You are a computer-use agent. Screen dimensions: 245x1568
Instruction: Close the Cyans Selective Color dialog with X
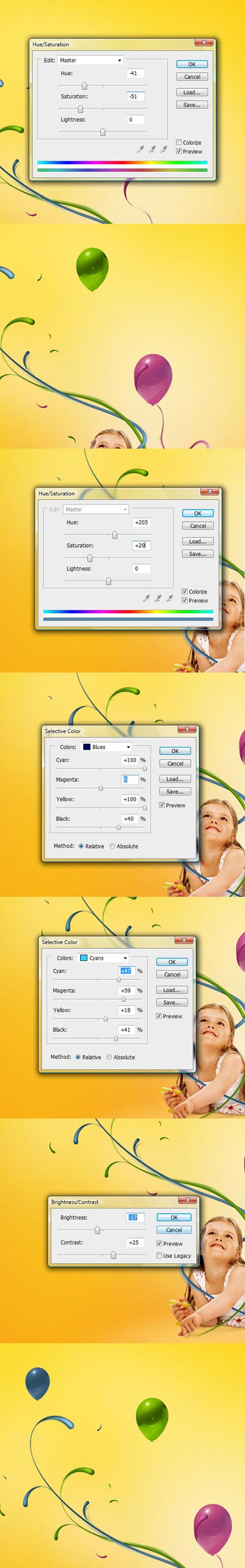185,940
